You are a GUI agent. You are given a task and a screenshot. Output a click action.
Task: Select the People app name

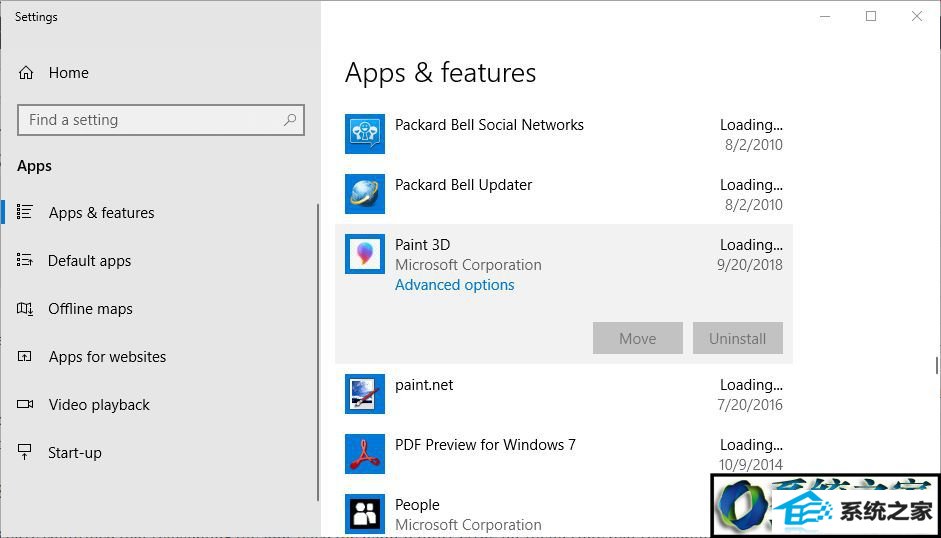coord(417,505)
